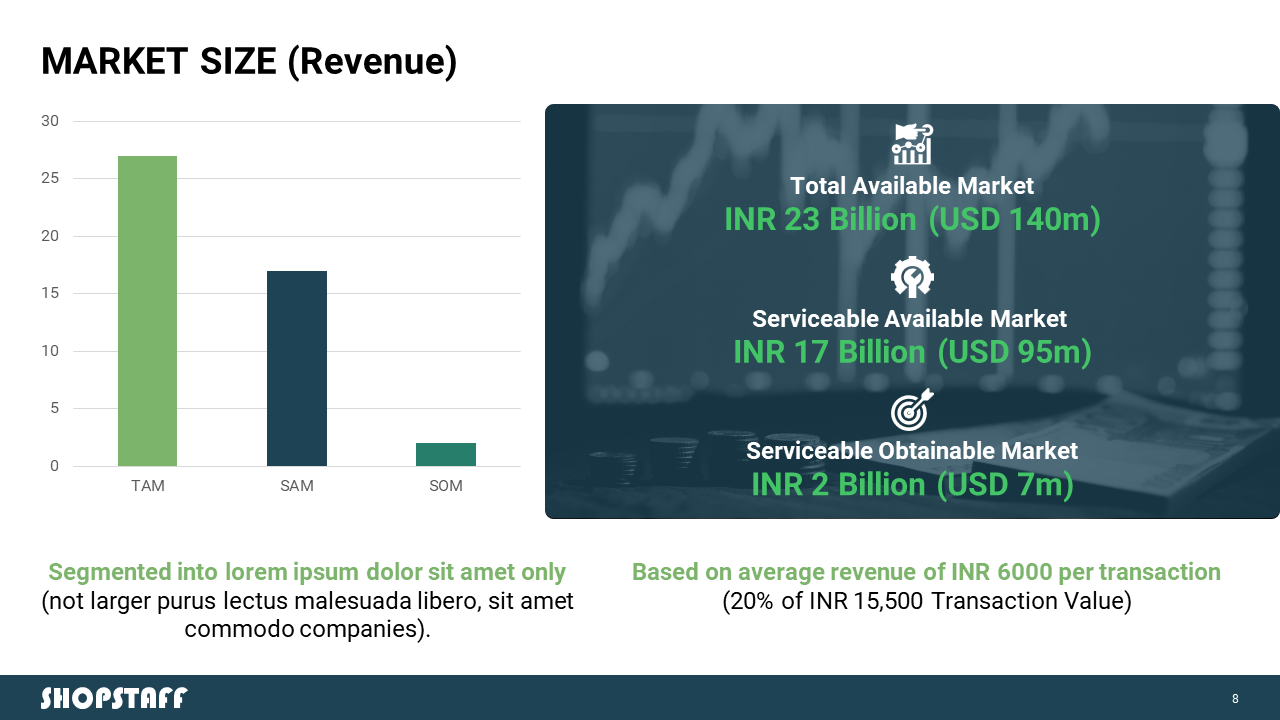Click the 'Based on average revenue' green line
1280x720 pixels.
926,572
